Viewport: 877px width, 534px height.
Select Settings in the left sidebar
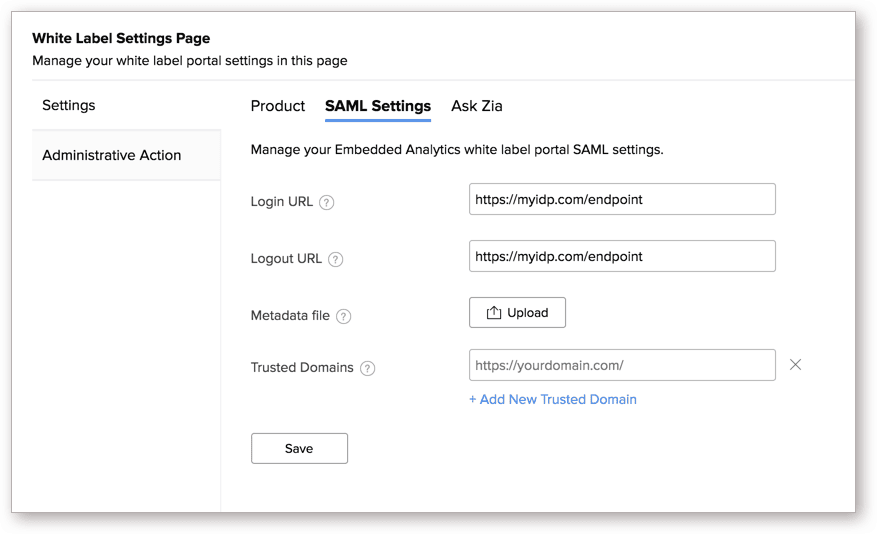click(69, 105)
